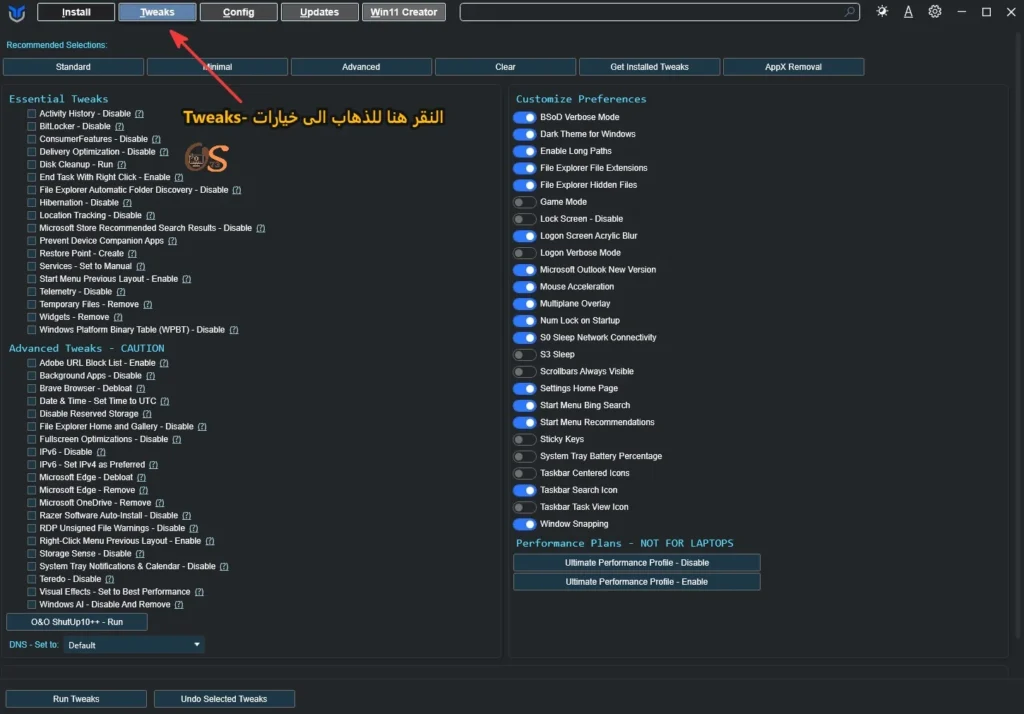Open help icon for Restore Point - Create

tap(133, 253)
